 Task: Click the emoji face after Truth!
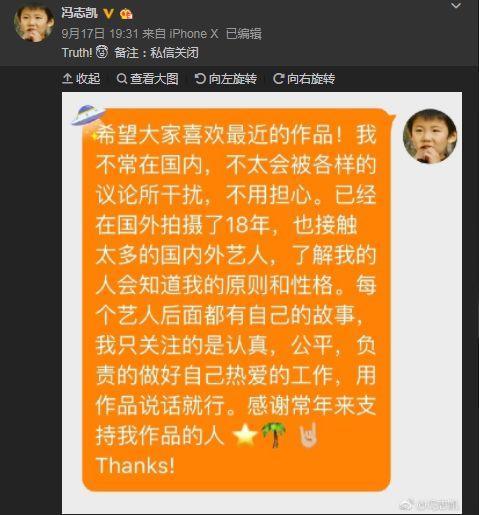pyautogui.click(x=102, y=52)
